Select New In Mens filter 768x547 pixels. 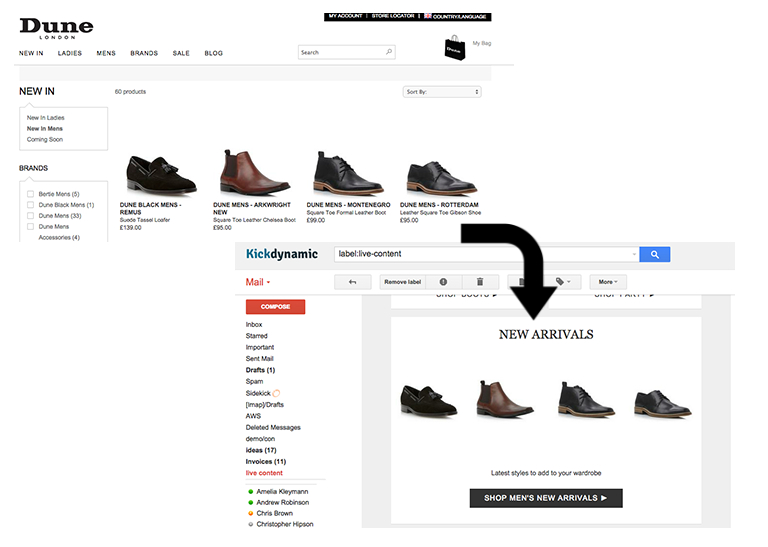pyautogui.click(x=45, y=128)
